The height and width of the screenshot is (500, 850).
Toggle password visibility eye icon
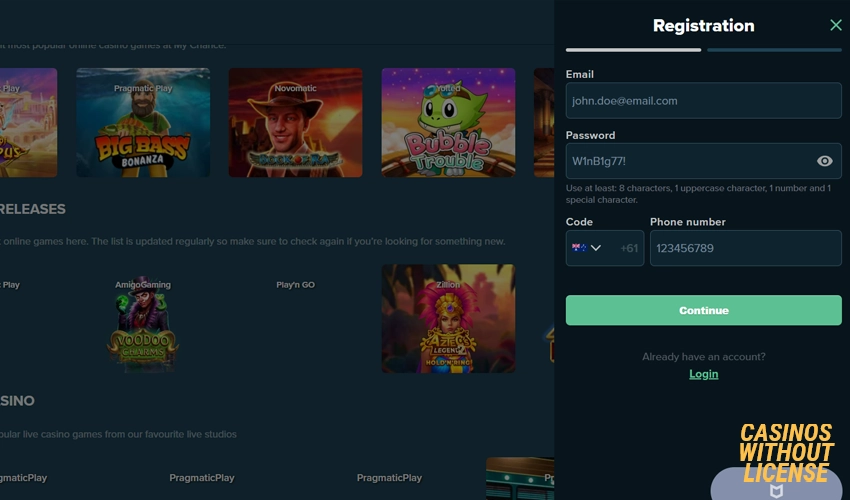pyautogui.click(x=824, y=161)
